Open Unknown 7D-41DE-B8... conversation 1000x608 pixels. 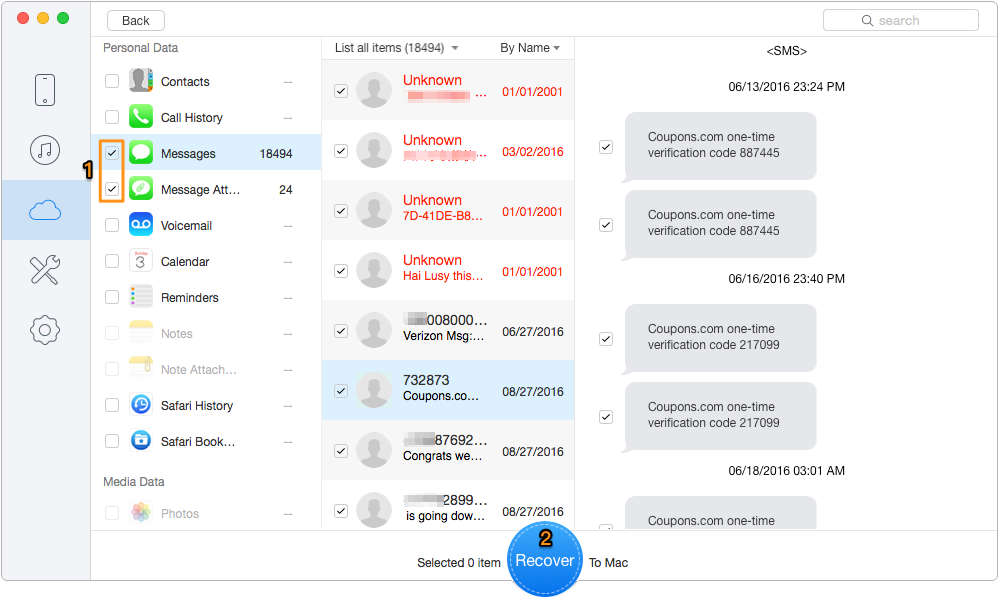[x=448, y=211]
